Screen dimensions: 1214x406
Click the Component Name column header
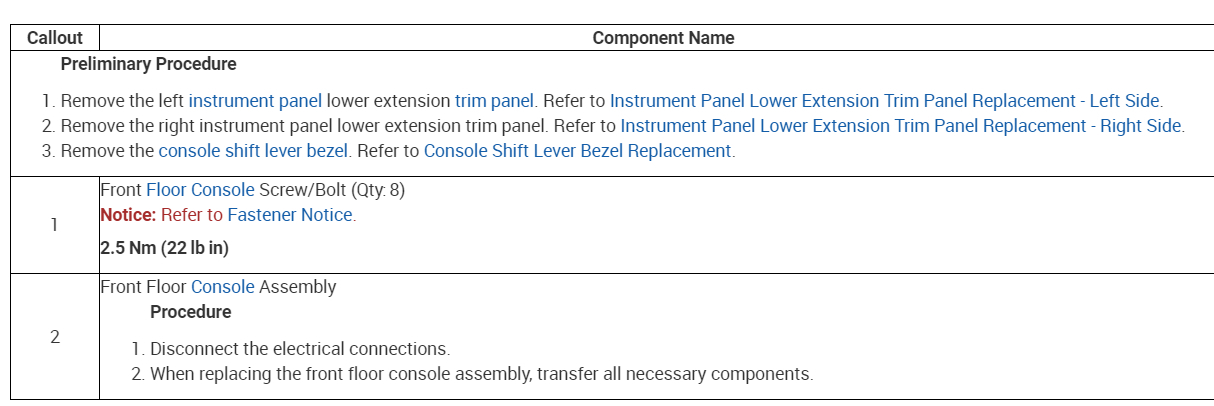[x=663, y=38]
